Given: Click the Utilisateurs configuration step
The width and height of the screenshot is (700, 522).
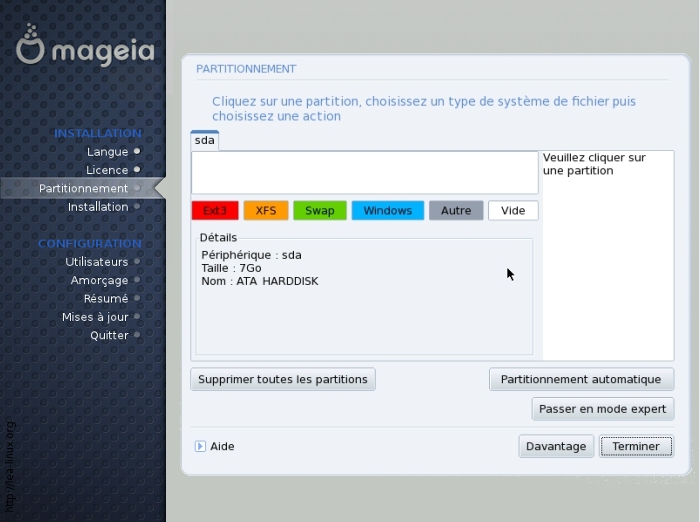Looking at the screenshot, I should [x=97, y=262].
